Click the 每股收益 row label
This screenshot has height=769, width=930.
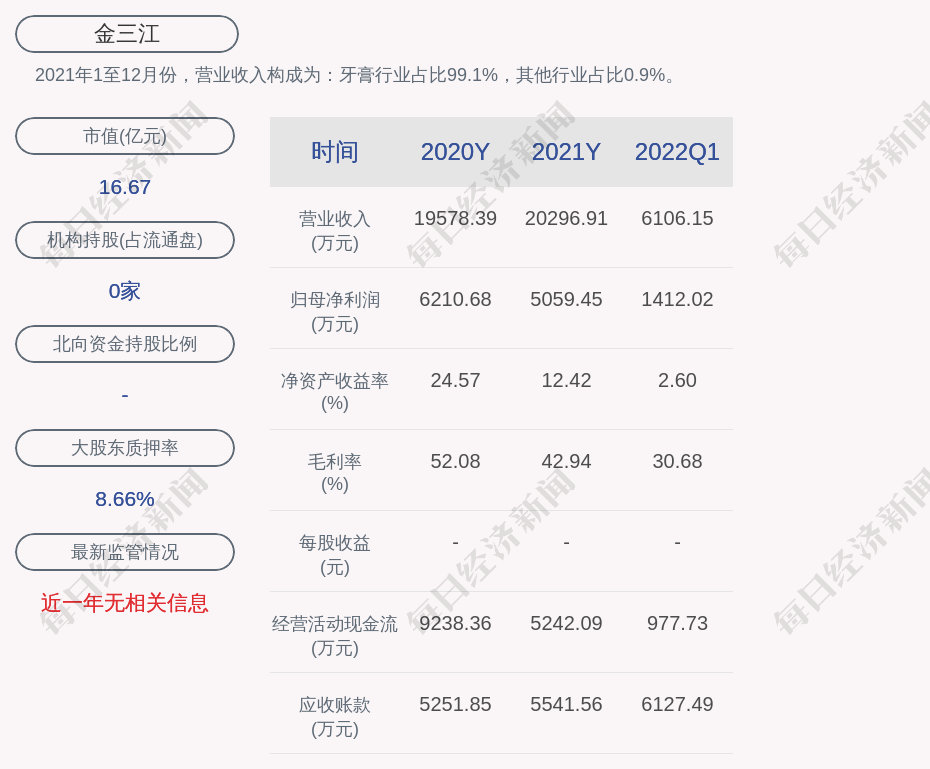(x=335, y=555)
